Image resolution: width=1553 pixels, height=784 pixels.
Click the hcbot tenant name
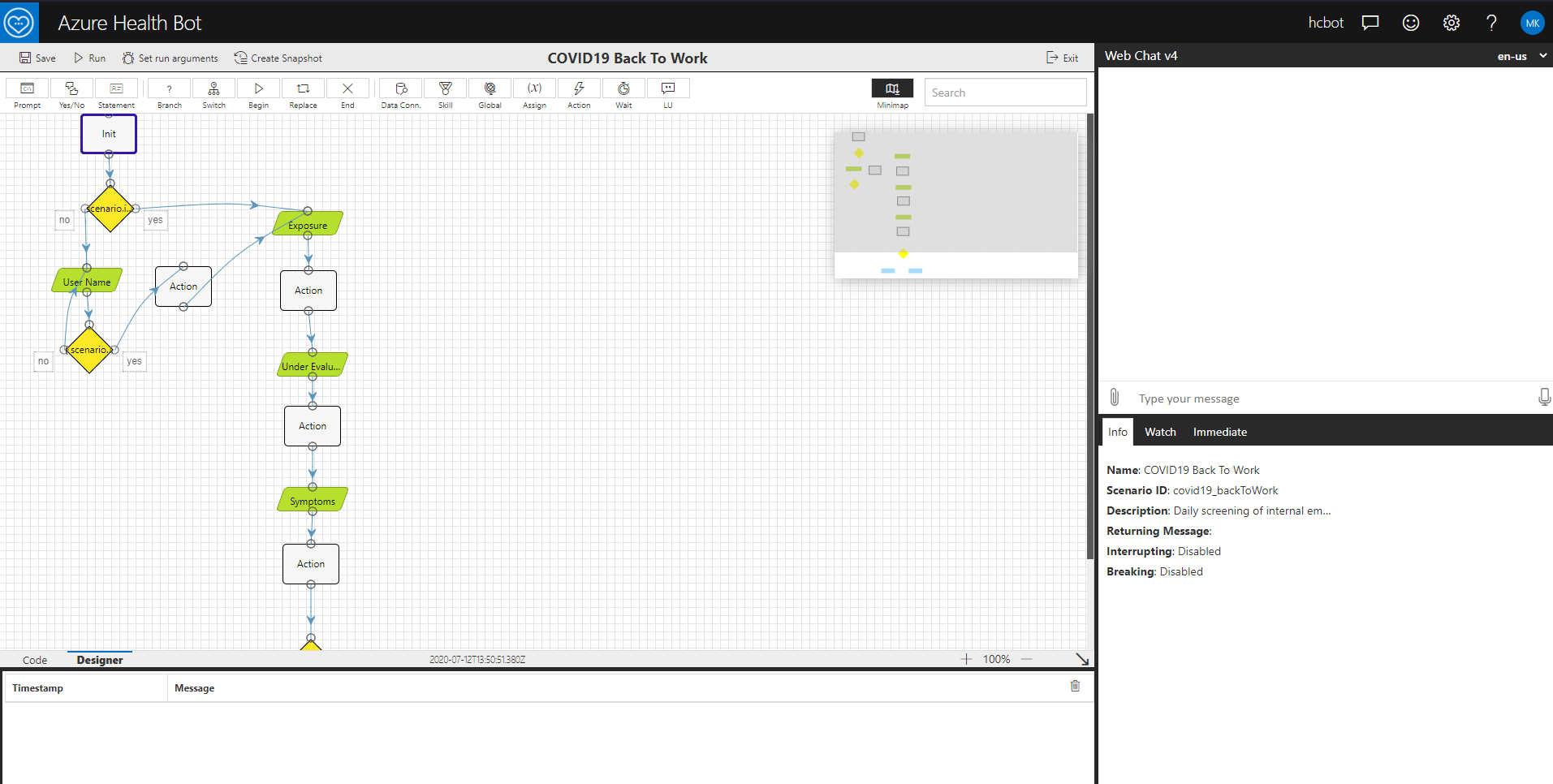pos(1326,23)
